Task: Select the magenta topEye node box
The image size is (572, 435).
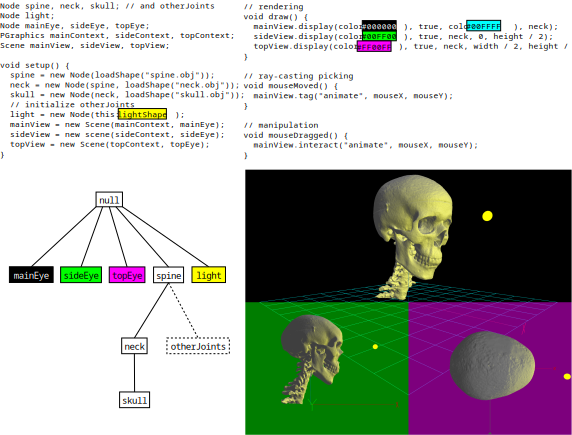Action: [x=127, y=275]
